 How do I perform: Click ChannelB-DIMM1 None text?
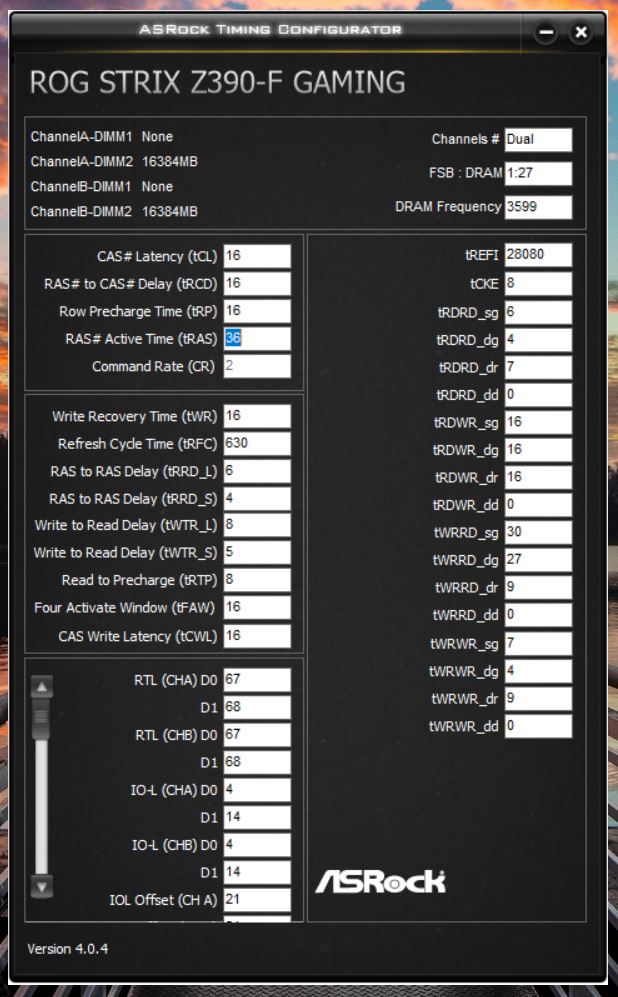(102, 186)
